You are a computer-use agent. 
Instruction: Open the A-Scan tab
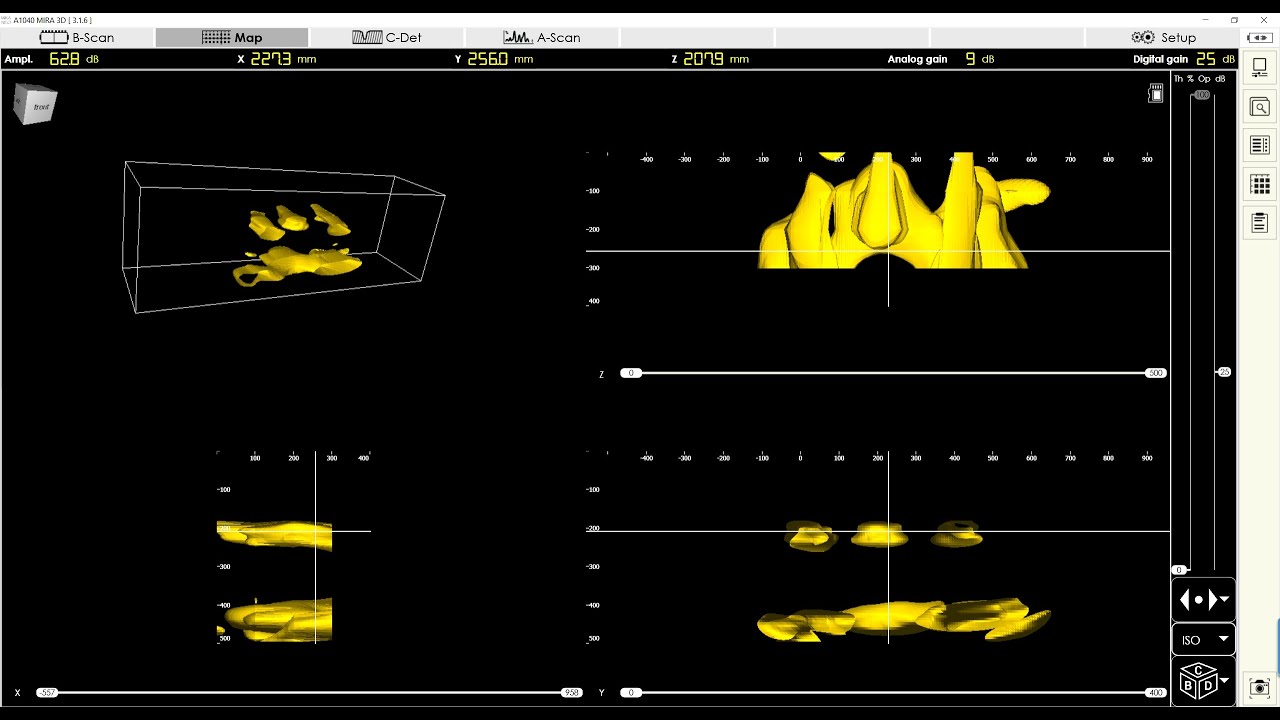point(542,37)
